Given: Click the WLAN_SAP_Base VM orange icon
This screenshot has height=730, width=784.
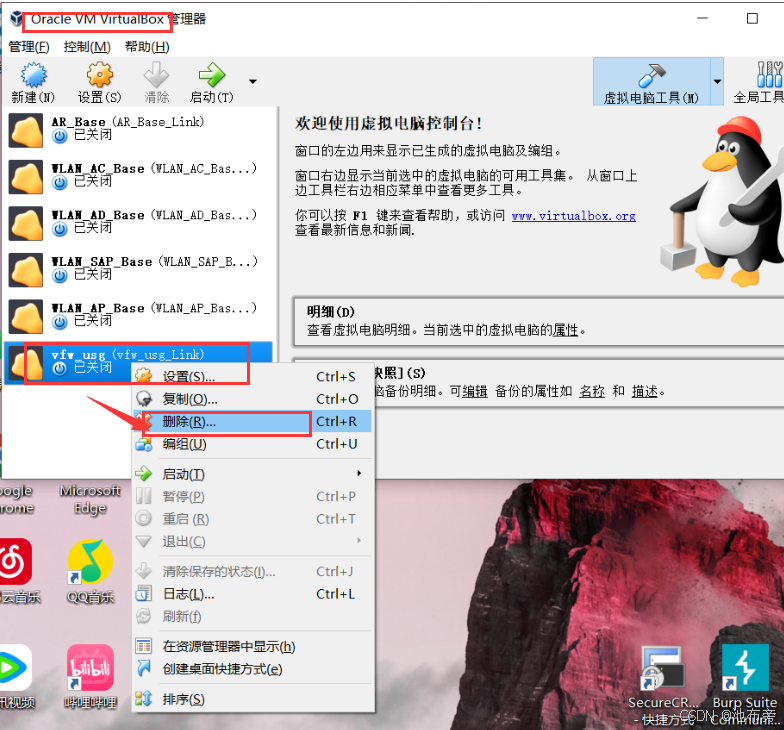Looking at the screenshot, I should point(26,270).
